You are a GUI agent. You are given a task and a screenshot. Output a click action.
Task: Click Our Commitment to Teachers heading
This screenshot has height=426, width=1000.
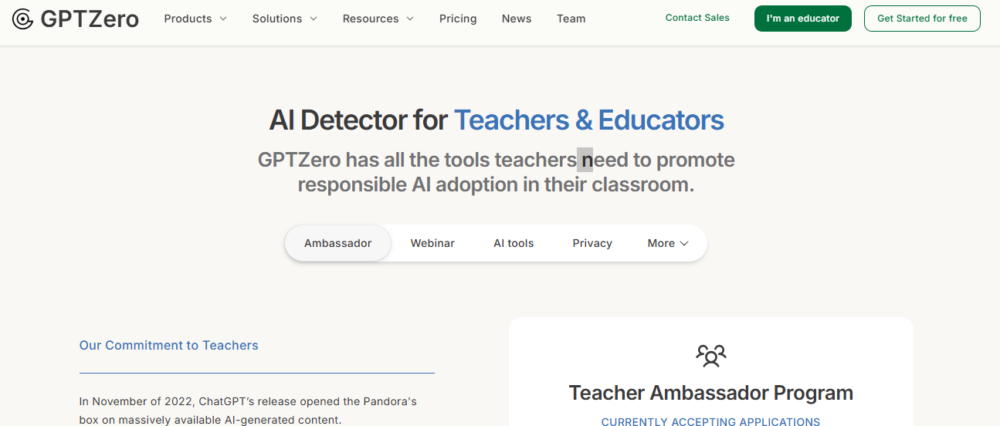[168, 345]
